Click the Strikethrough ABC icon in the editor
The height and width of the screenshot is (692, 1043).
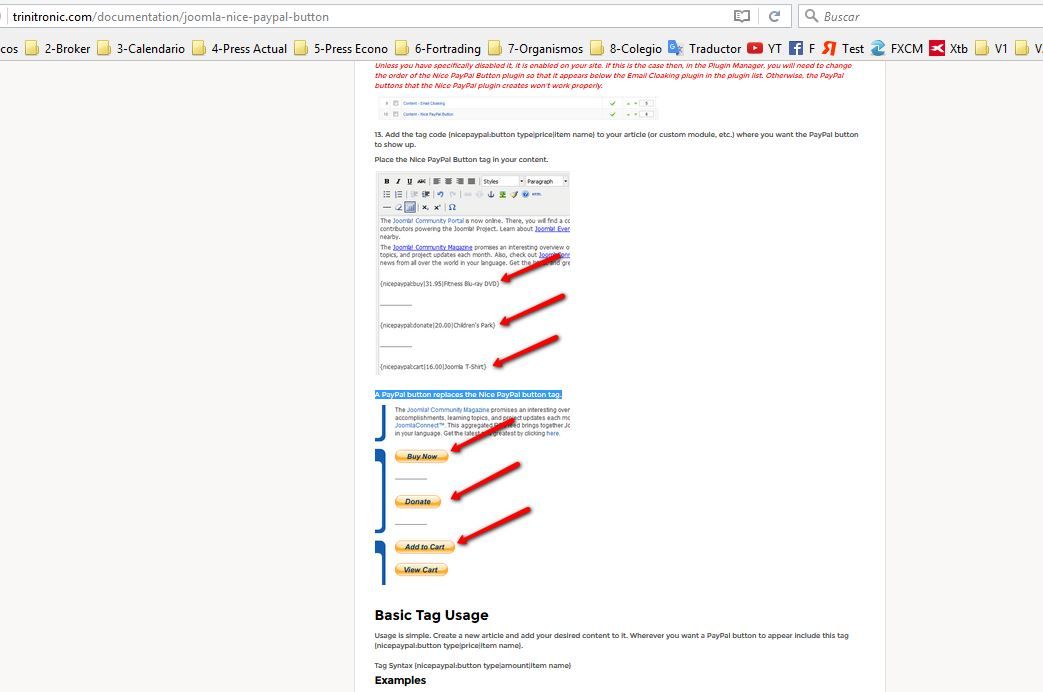point(422,182)
